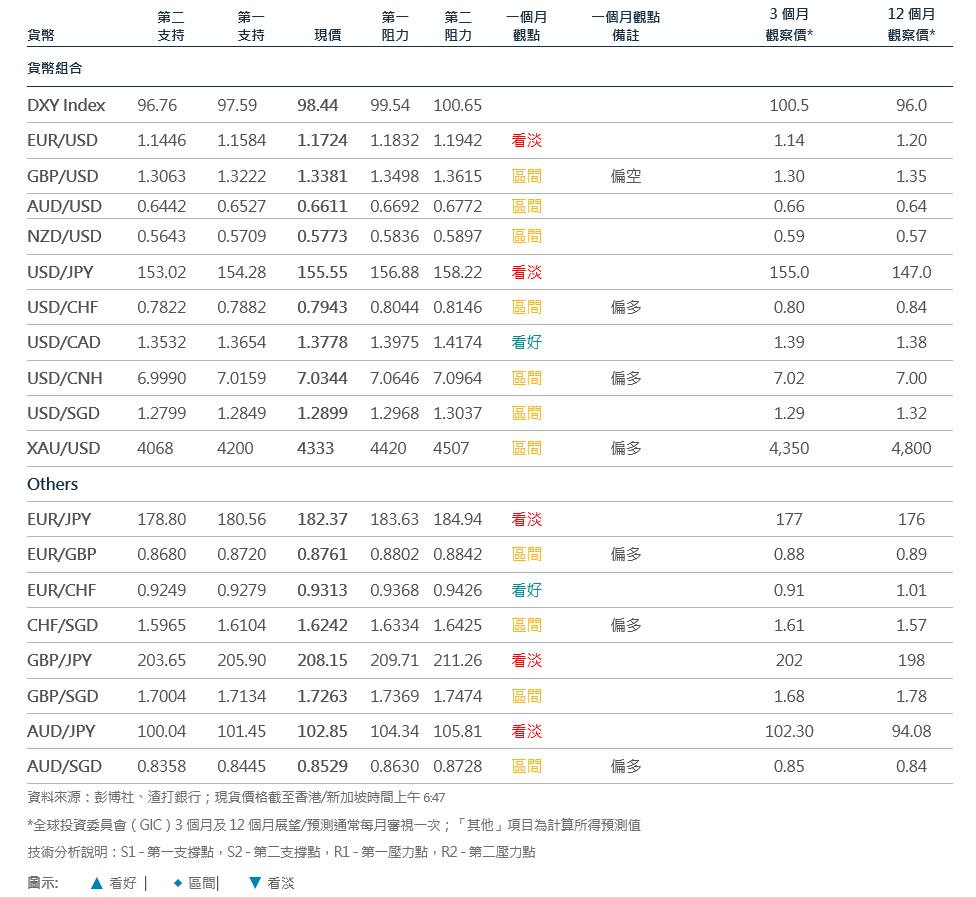Click the 貨幣組合 section heading
Viewport: 976px width, 897px height.
(54, 69)
